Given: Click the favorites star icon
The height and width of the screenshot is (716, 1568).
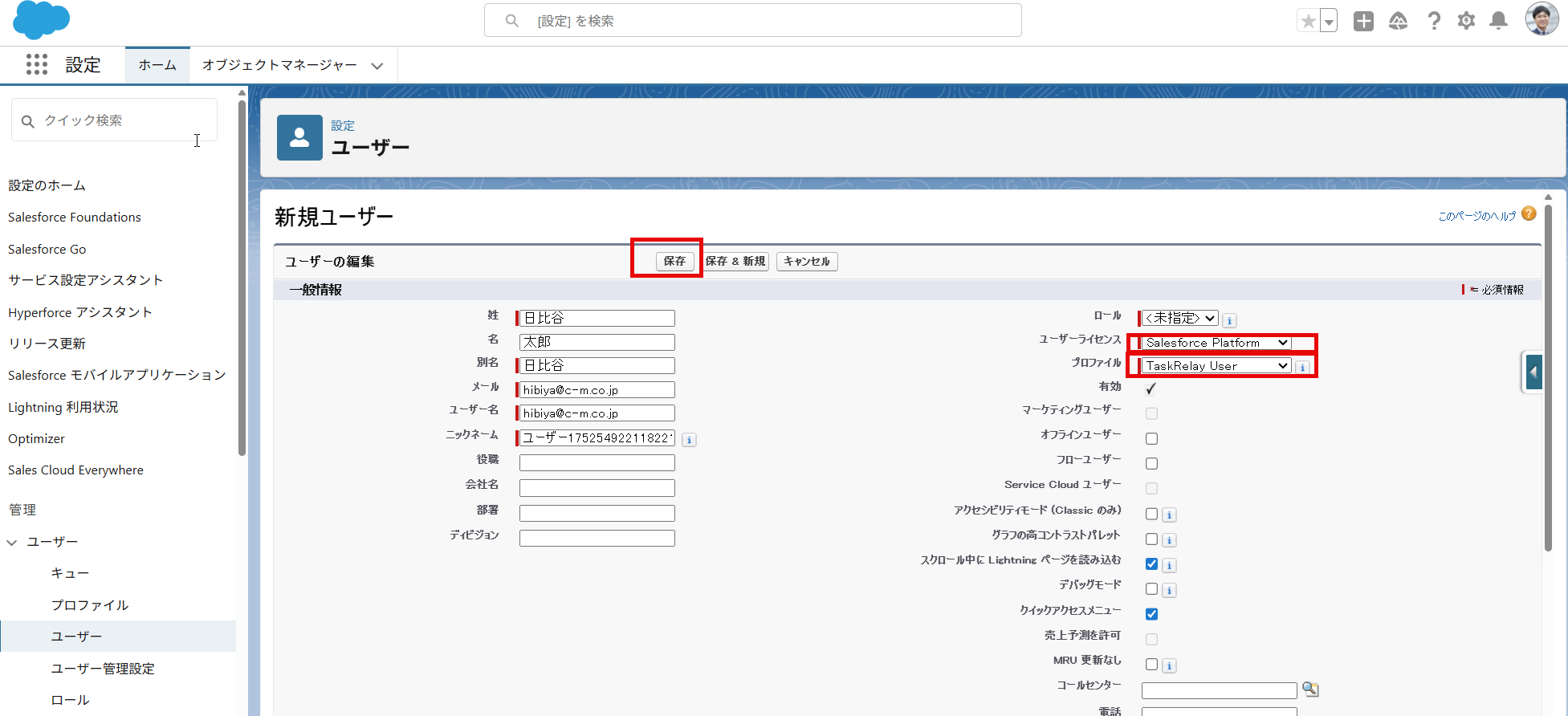Looking at the screenshot, I should [x=1309, y=21].
